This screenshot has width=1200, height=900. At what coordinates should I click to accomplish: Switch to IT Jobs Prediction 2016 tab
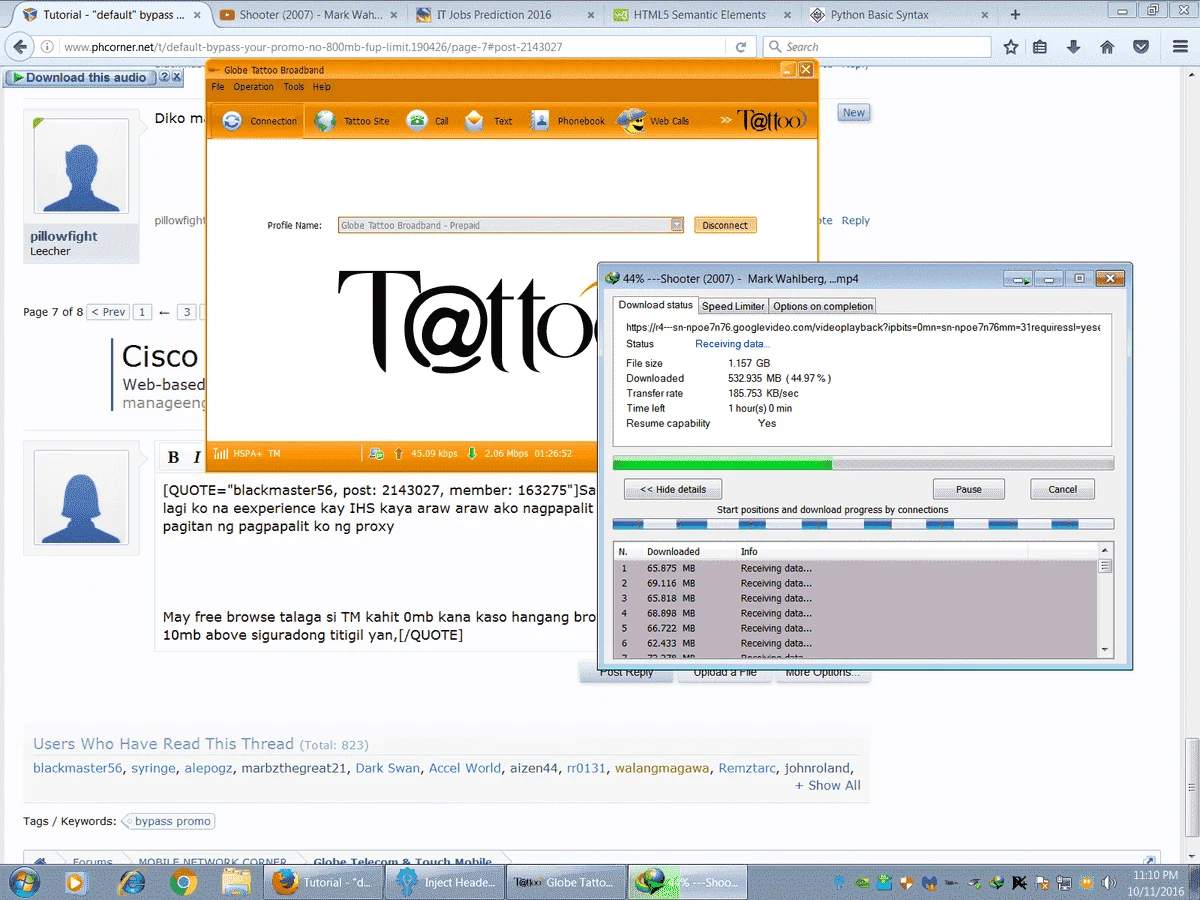pos(503,15)
